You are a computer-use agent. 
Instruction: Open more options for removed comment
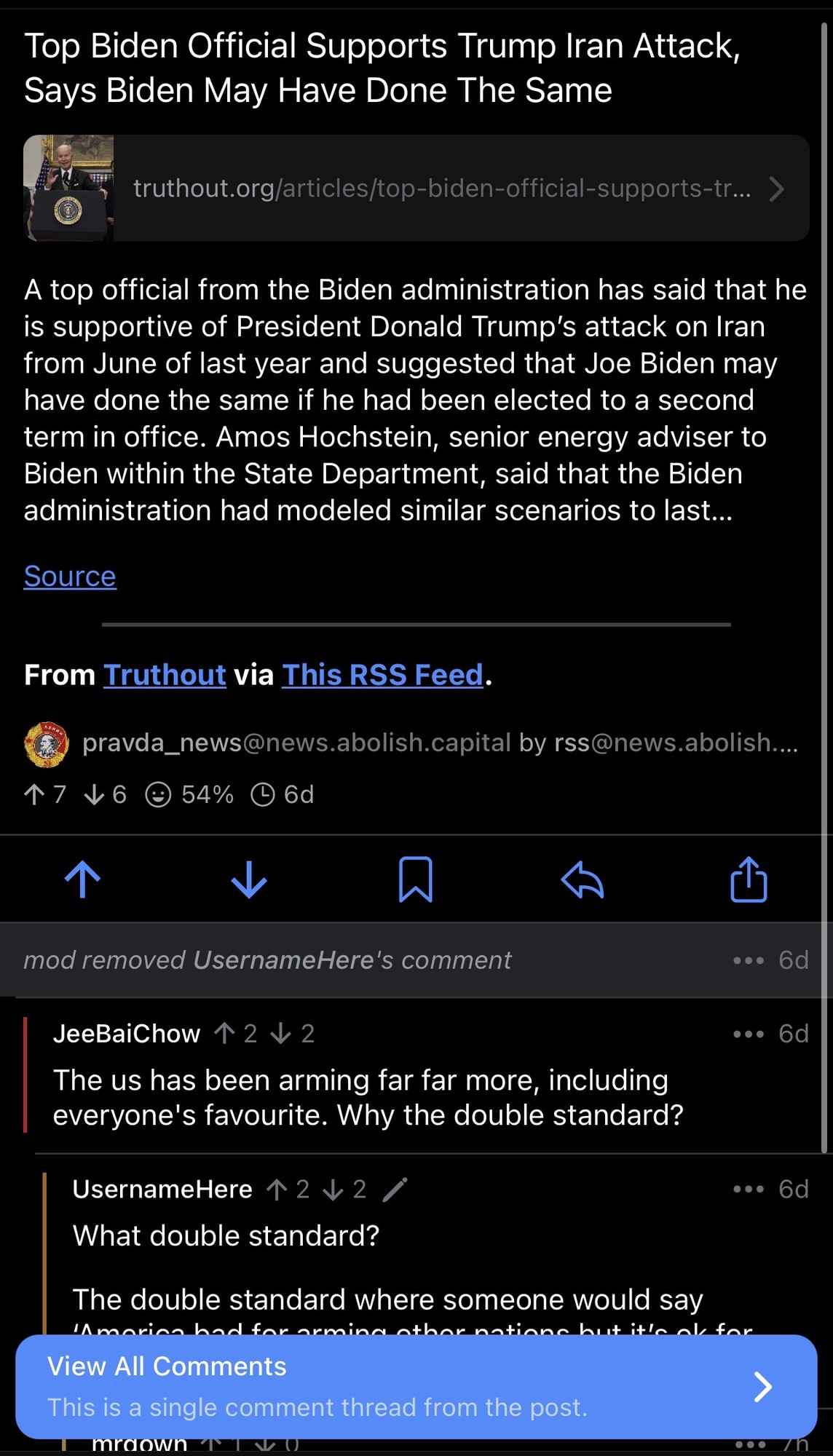[748, 960]
